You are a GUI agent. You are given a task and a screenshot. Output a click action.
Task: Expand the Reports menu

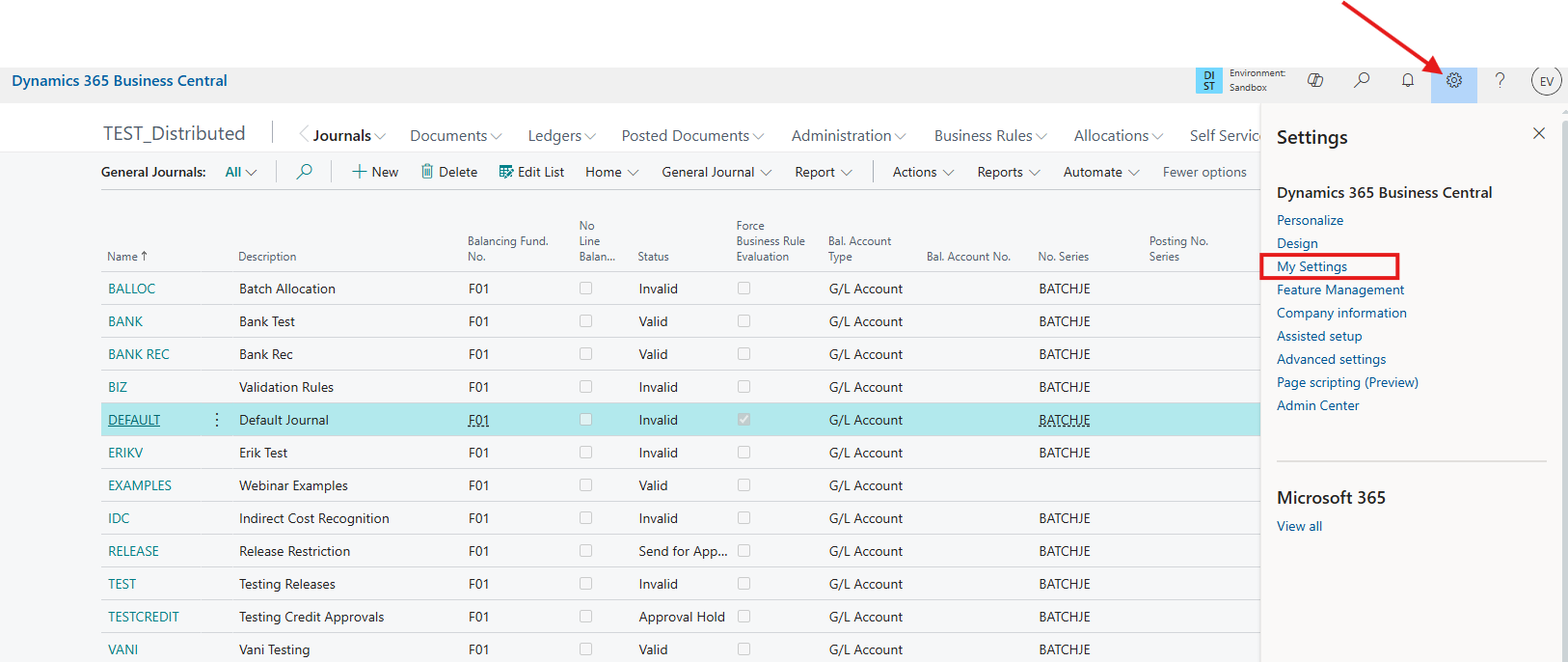coord(1009,172)
